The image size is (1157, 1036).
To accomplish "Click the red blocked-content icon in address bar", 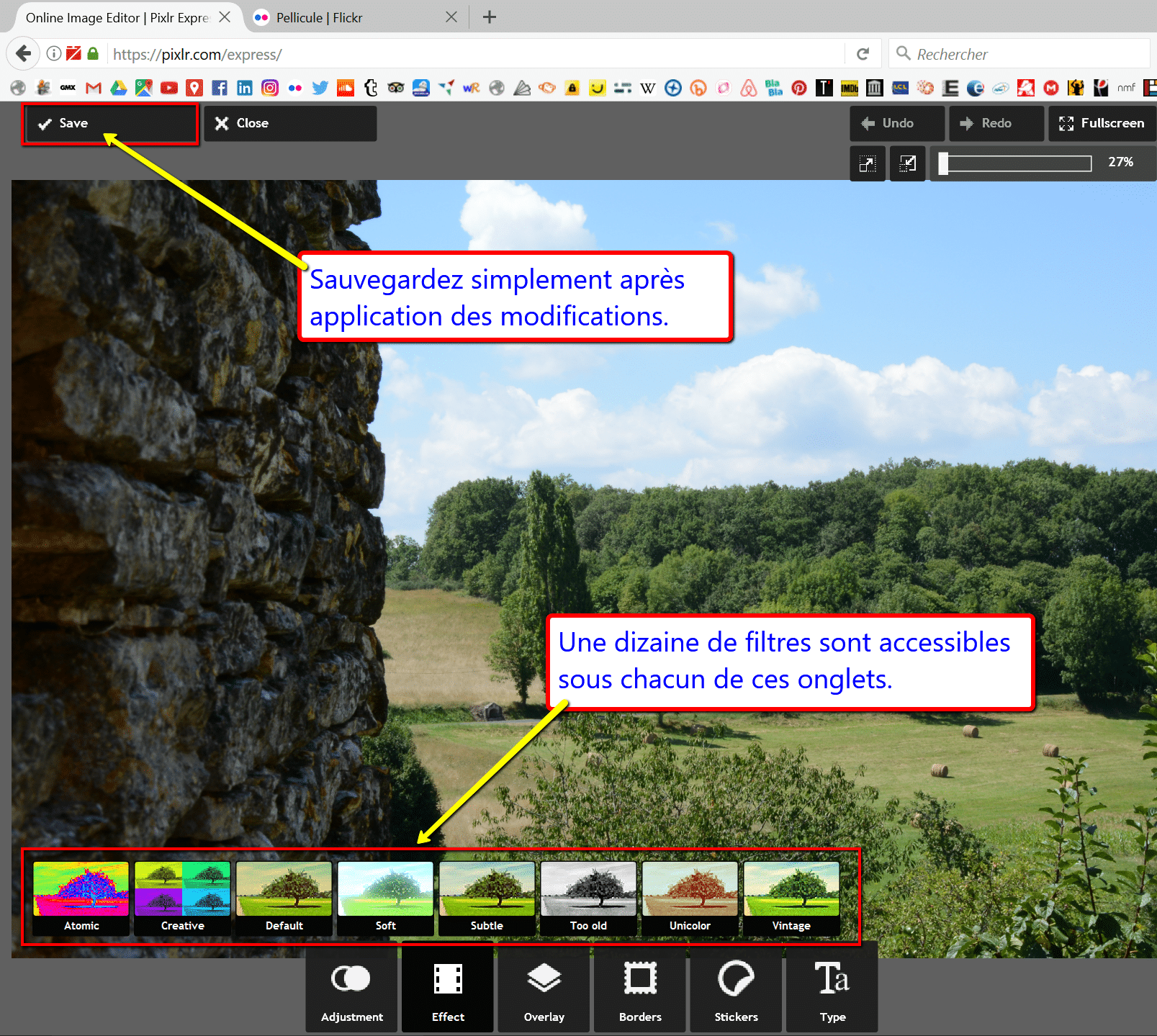I will click(73, 53).
